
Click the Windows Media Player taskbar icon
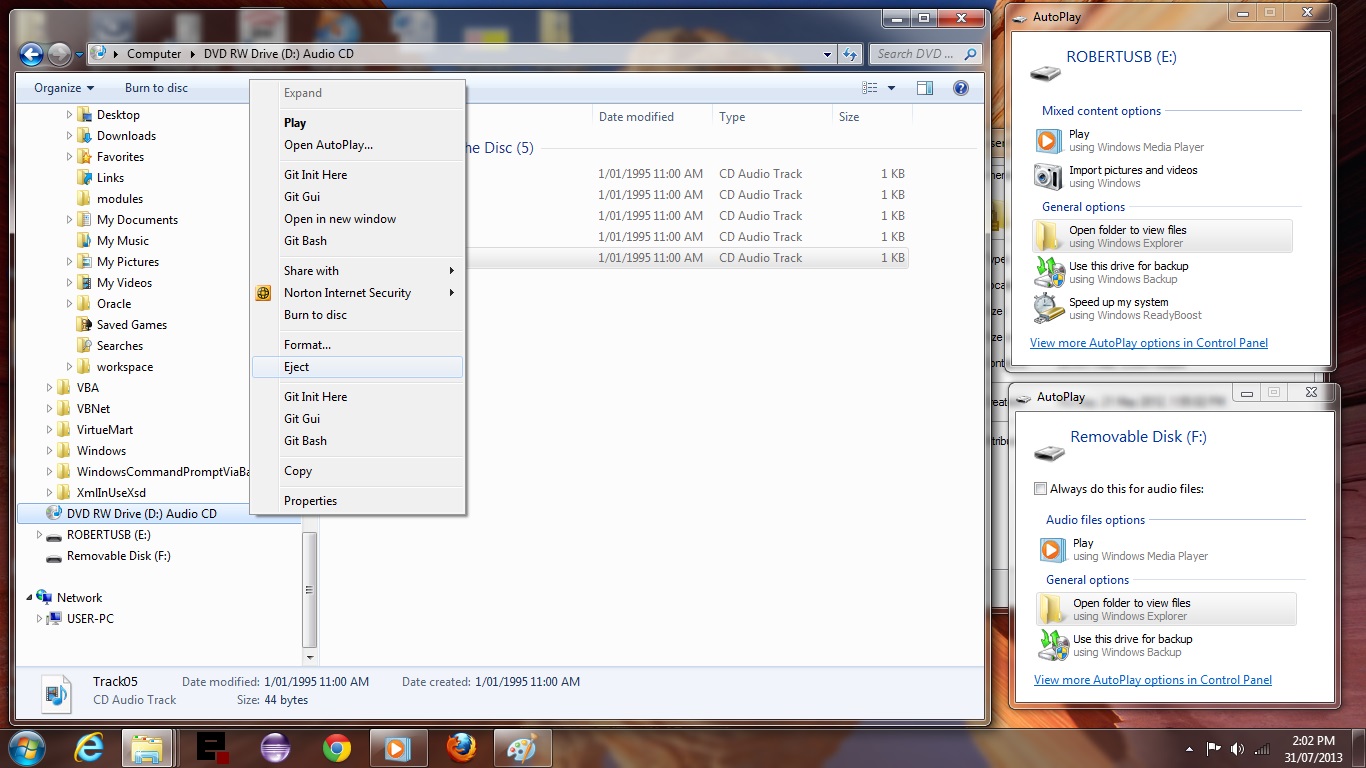coord(398,747)
